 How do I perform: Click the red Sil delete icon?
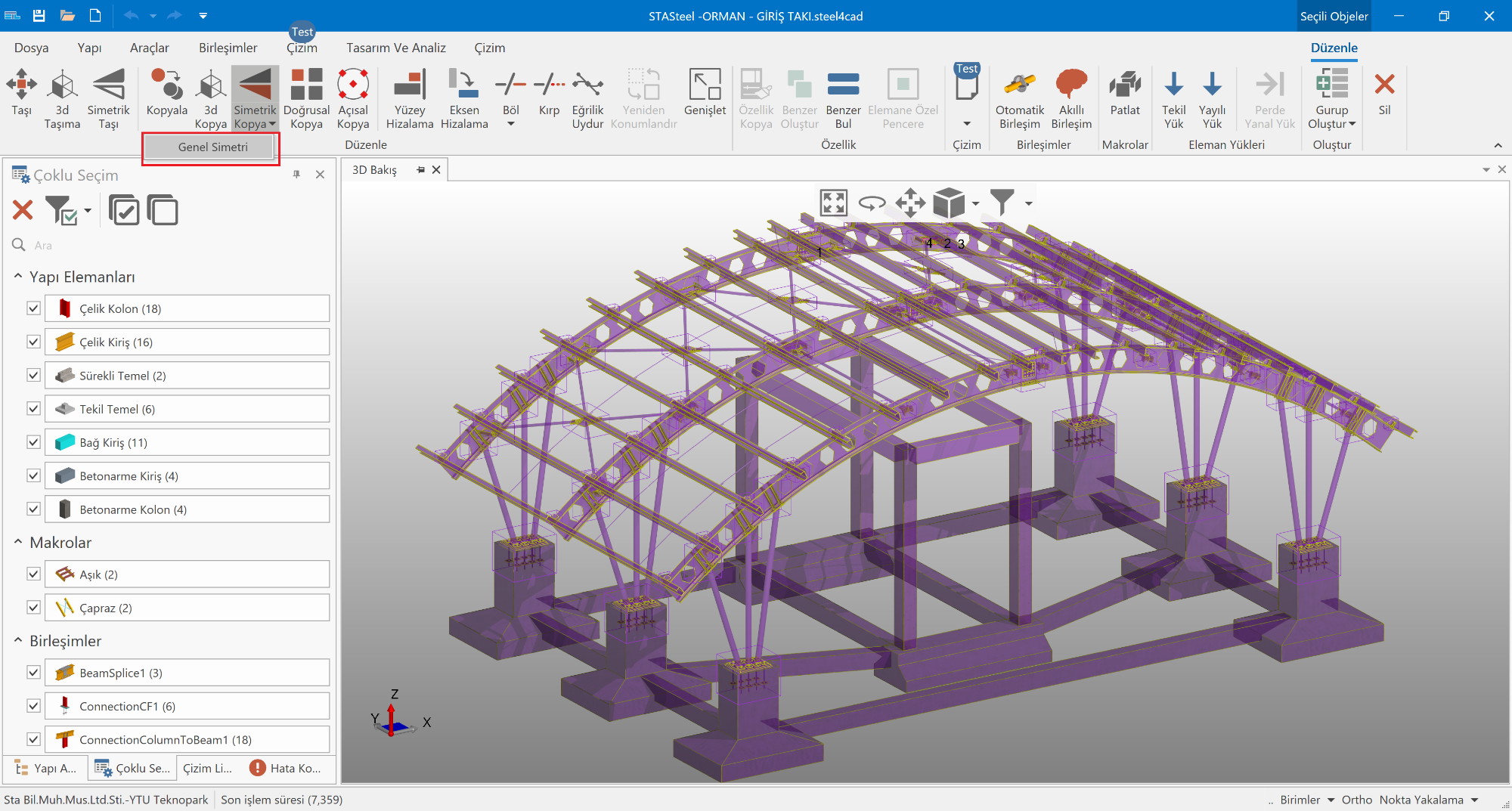point(1384,85)
